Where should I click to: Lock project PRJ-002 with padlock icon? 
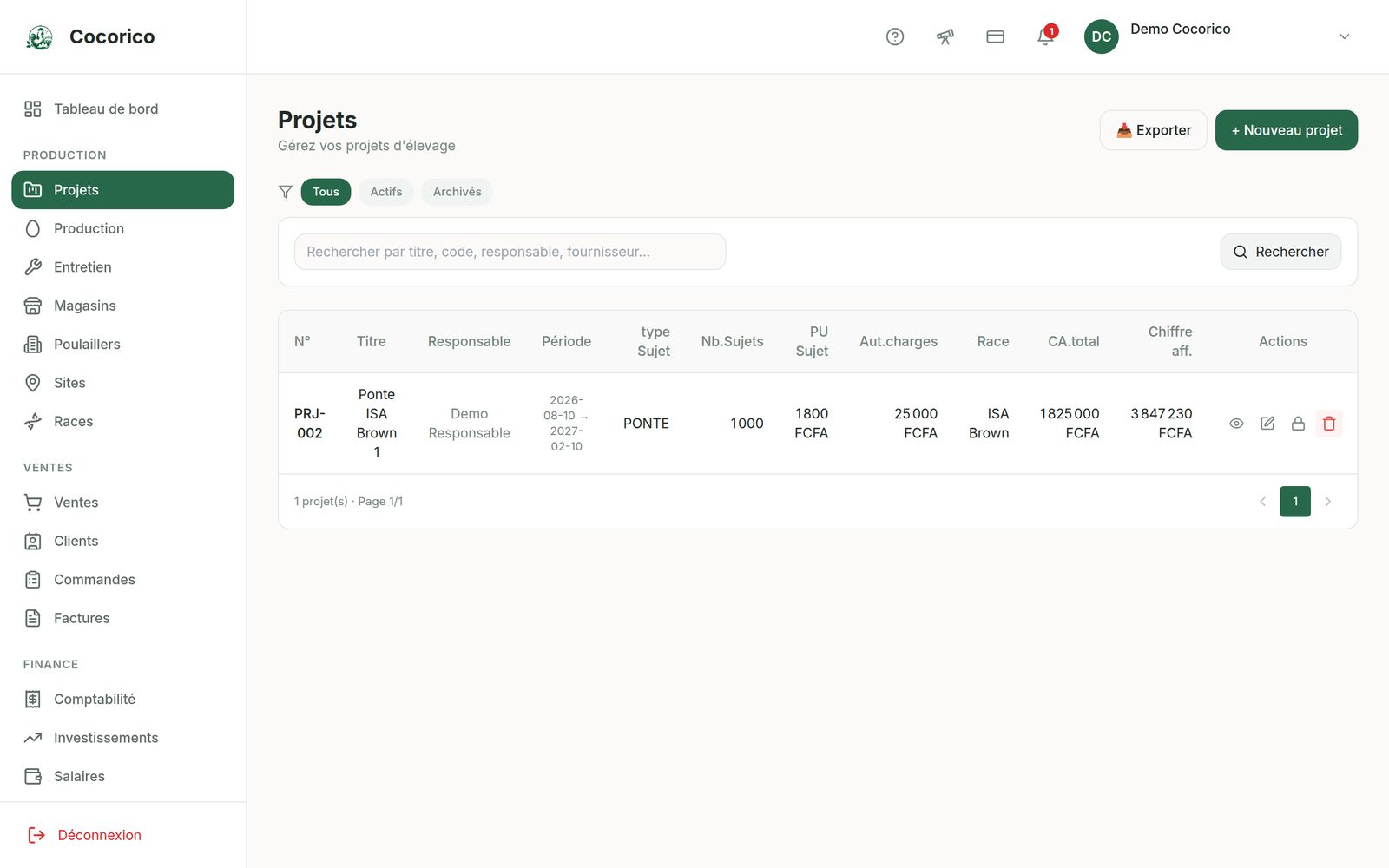1298,424
